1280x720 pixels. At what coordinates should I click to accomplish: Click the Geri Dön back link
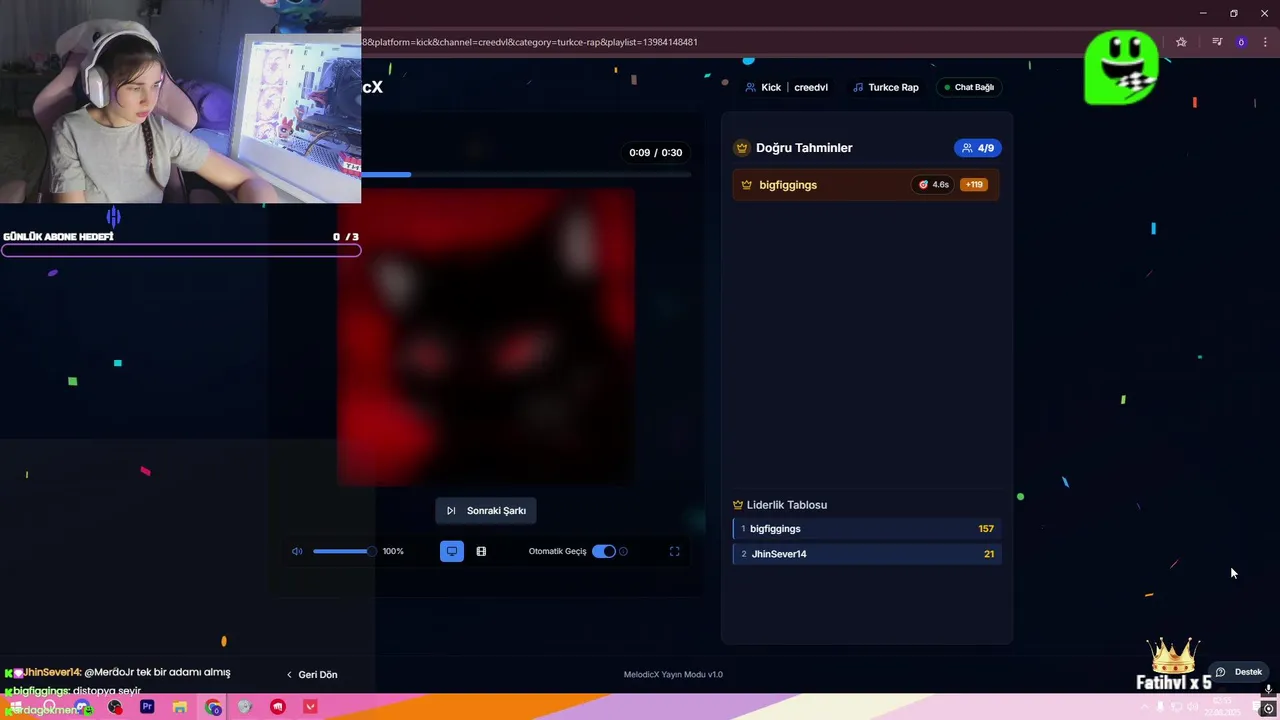312,675
